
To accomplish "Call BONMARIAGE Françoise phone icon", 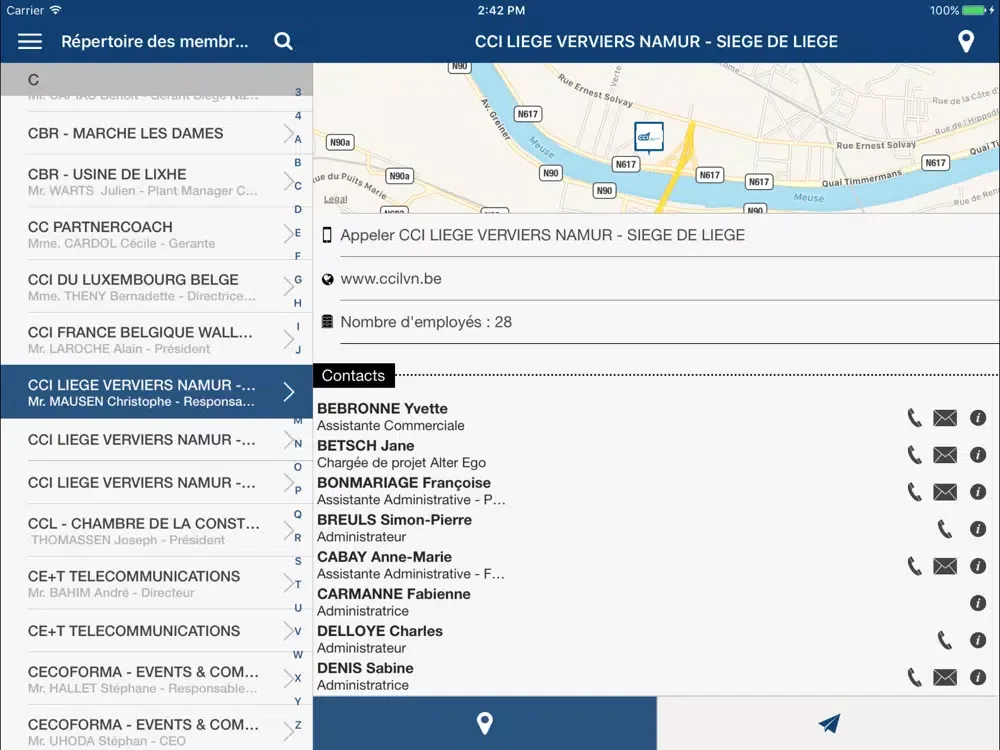I will pos(915,492).
